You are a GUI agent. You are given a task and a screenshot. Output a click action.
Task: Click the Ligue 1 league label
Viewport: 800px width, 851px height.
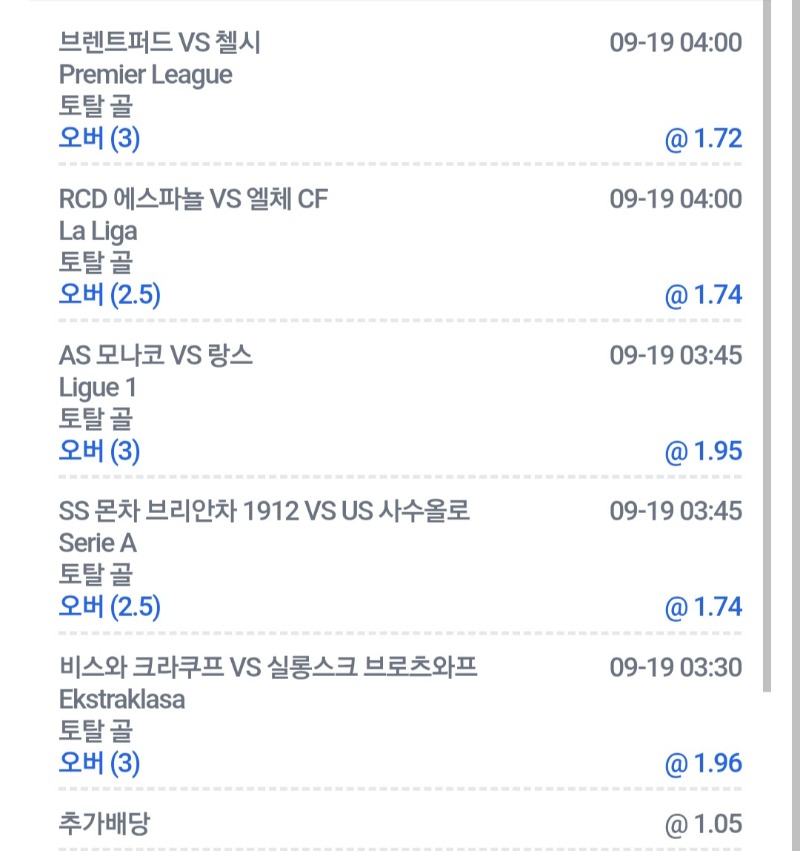tap(97, 388)
